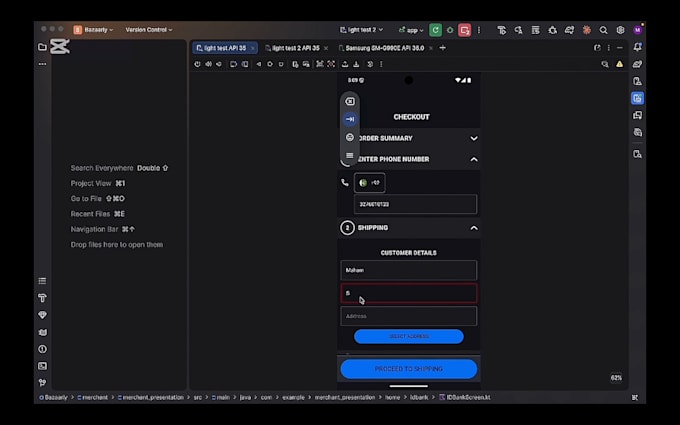Click Bazaarly in the breadcrumb bar
The image size is (680, 425).
click(53, 397)
